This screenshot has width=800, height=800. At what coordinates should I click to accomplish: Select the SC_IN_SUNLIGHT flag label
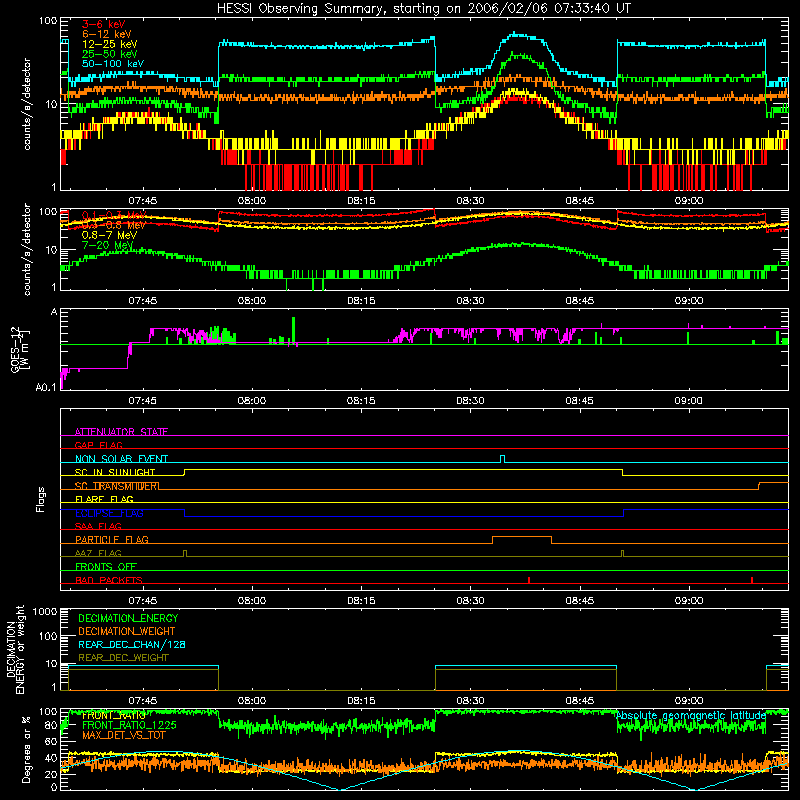115,472
